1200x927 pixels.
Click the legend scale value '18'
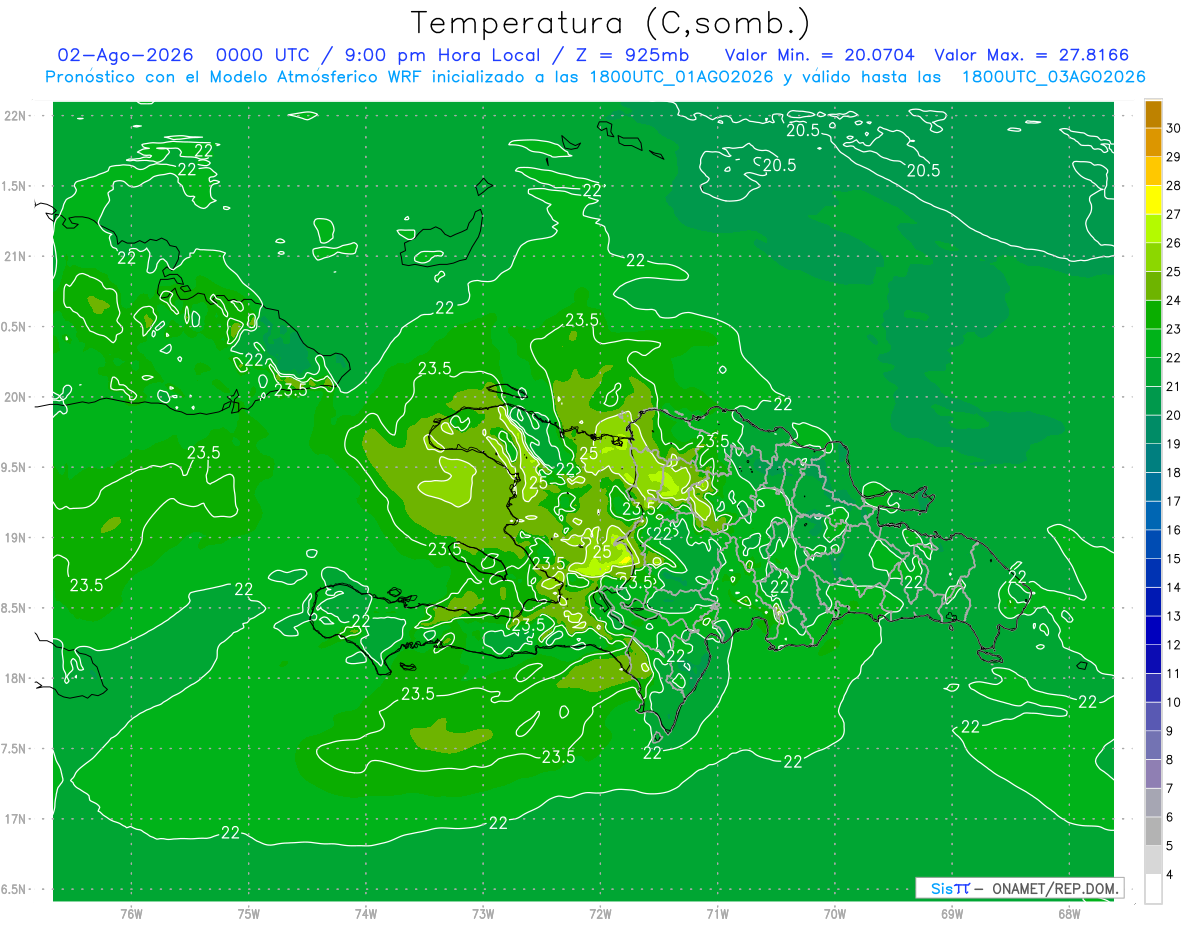(1174, 473)
